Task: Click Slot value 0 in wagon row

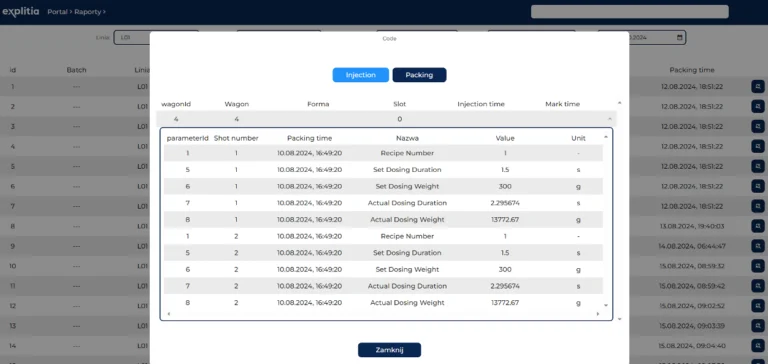Action: click(400, 119)
